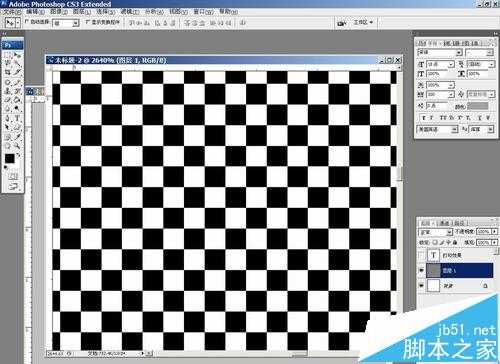
Task: Select the Move tool in the toolbox
Action: [x=17, y=55]
